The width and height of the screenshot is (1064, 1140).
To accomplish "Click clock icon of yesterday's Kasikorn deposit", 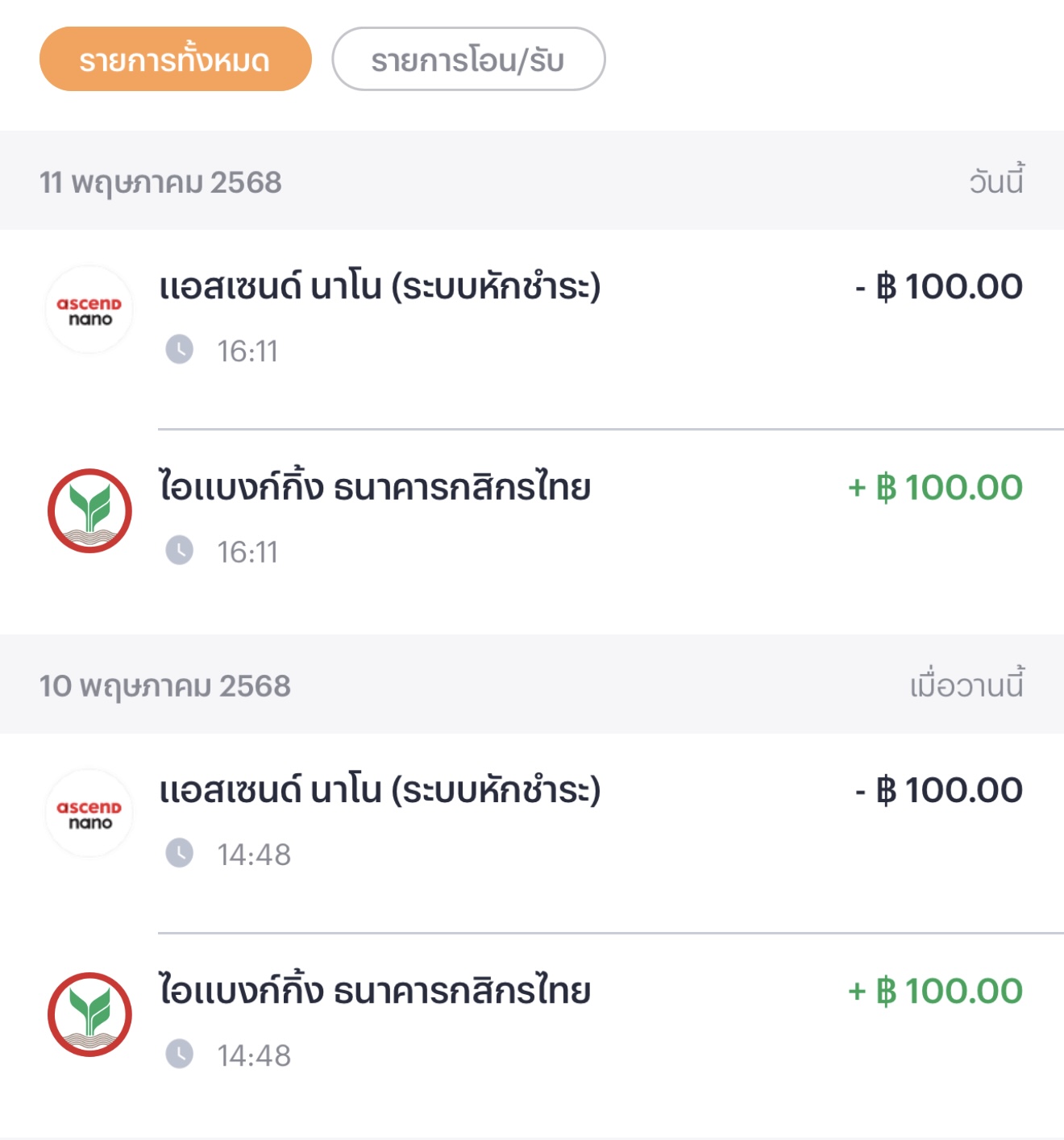I will (x=180, y=1054).
